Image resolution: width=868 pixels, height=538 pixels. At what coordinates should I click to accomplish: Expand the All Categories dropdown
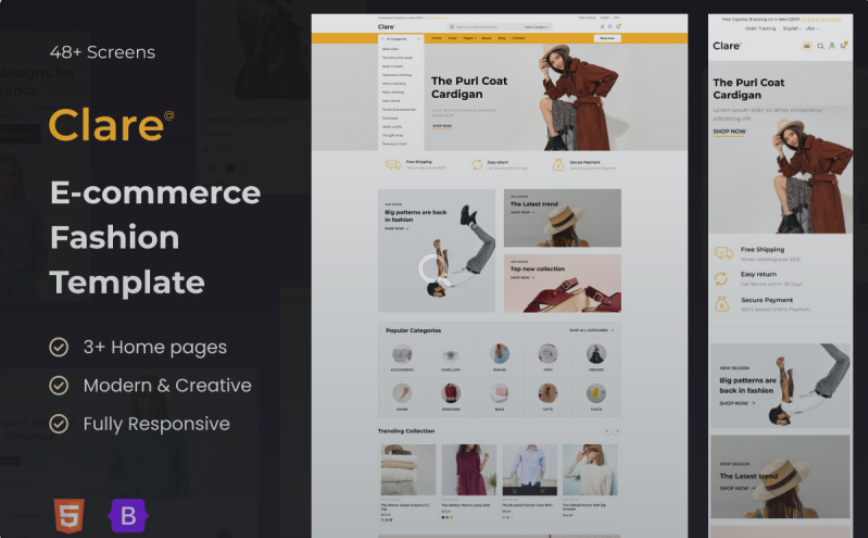point(401,38)
